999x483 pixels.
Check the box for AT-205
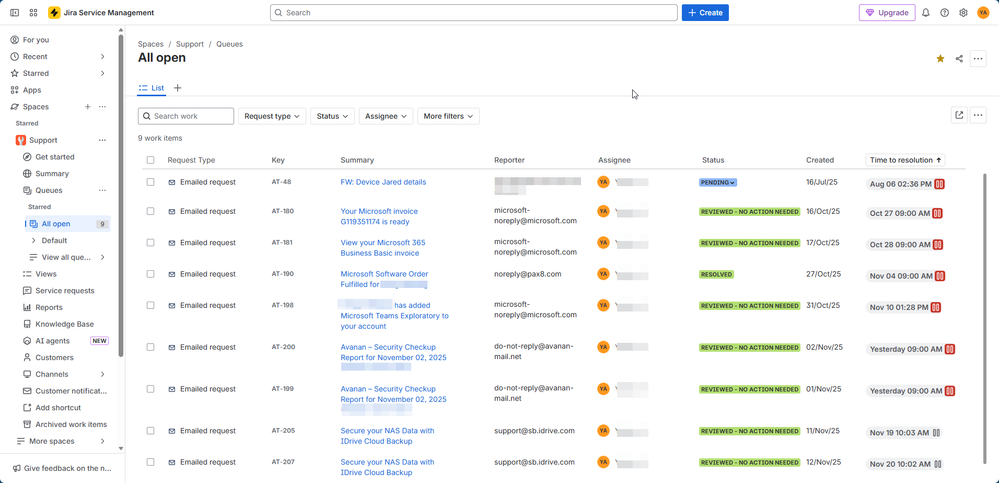point(150,431)
